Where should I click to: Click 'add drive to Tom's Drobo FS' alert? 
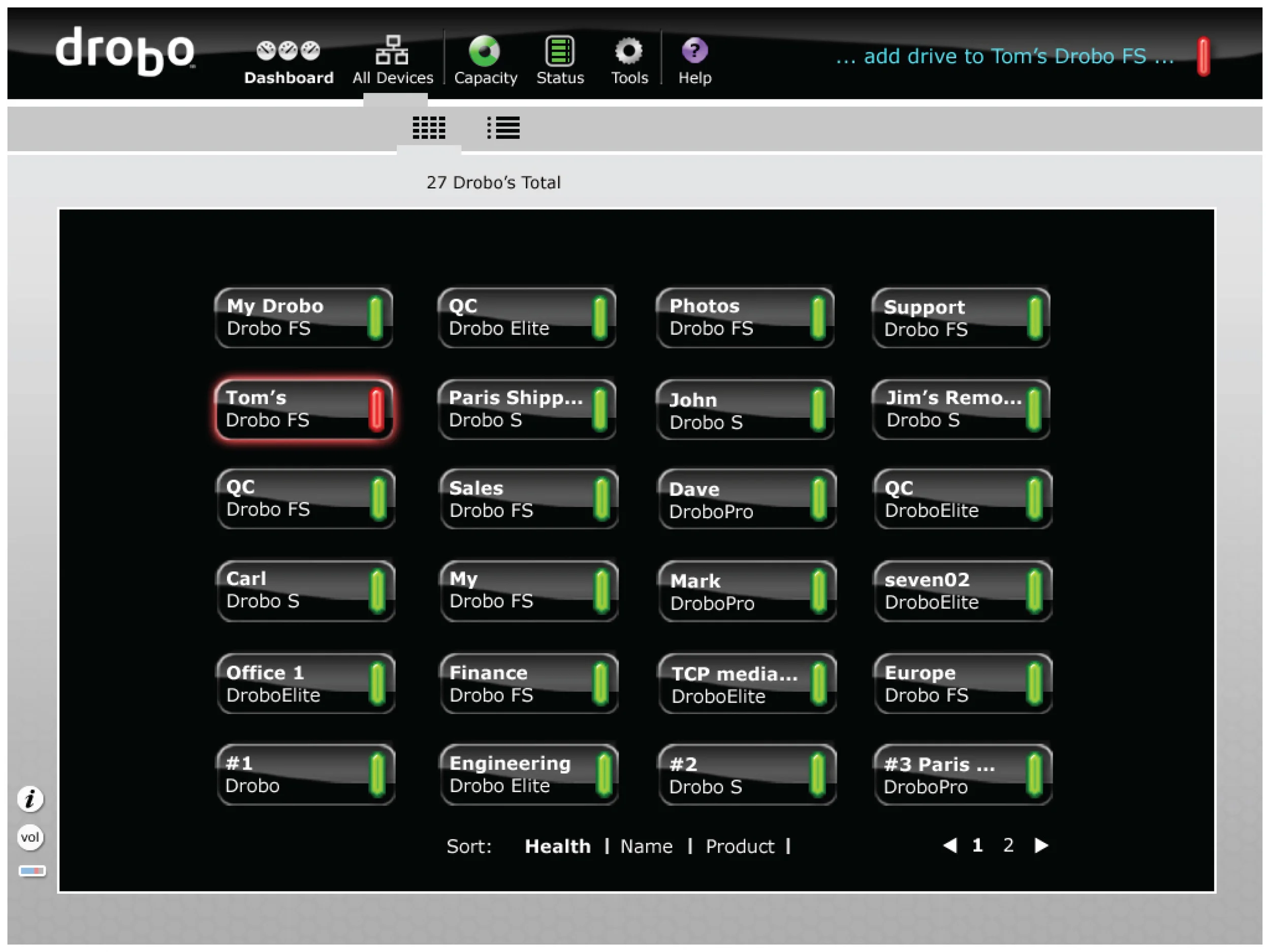pyautogui.click(x=1004, y=56)
